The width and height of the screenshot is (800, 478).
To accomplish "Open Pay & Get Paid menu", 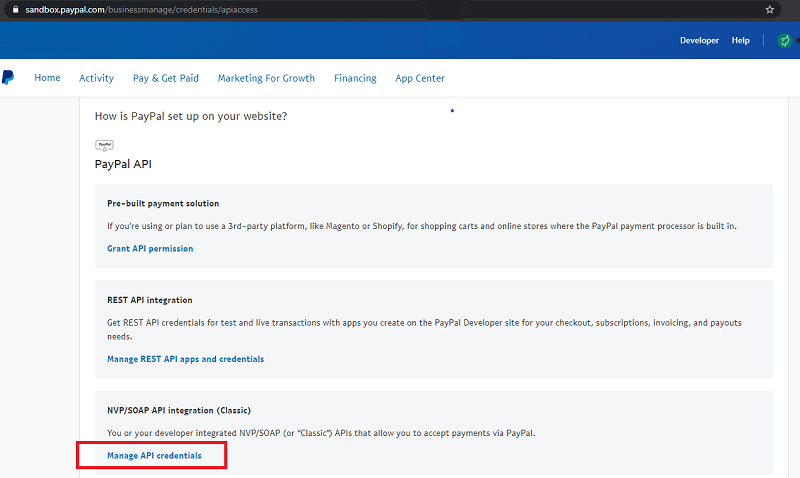I will (166, 78).
